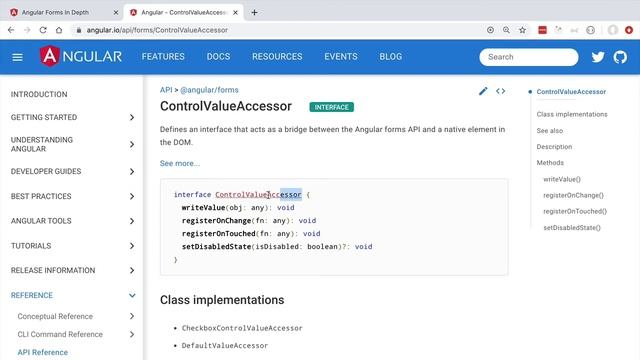Click the zoom magnifier icon in address bar
The width and height of the screenshot is (640, 360).
click(506, 30)
